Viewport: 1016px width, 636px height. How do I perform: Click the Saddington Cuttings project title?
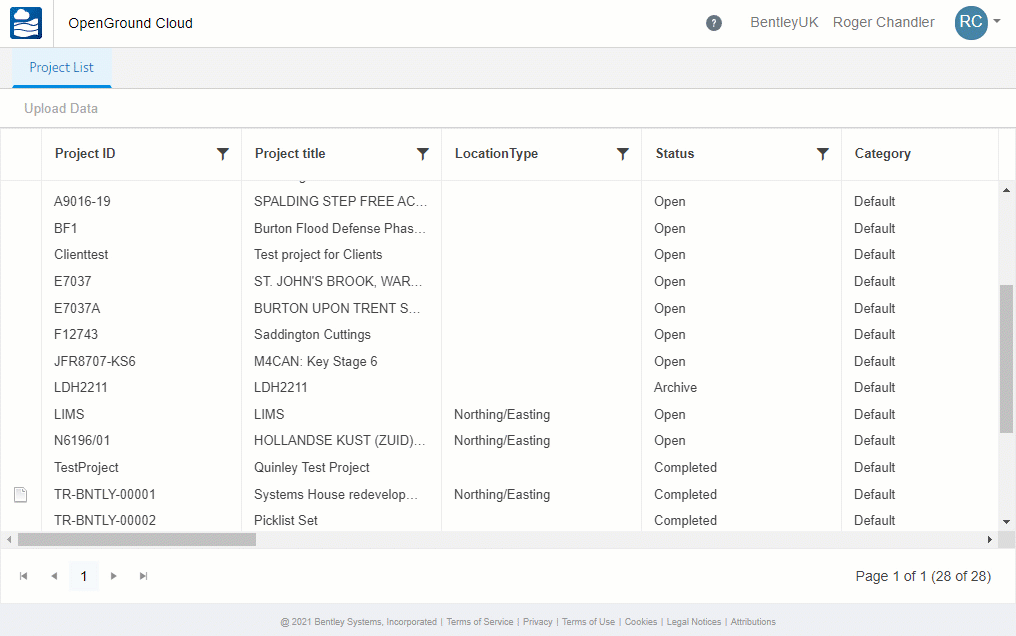(x=312, y=335)
